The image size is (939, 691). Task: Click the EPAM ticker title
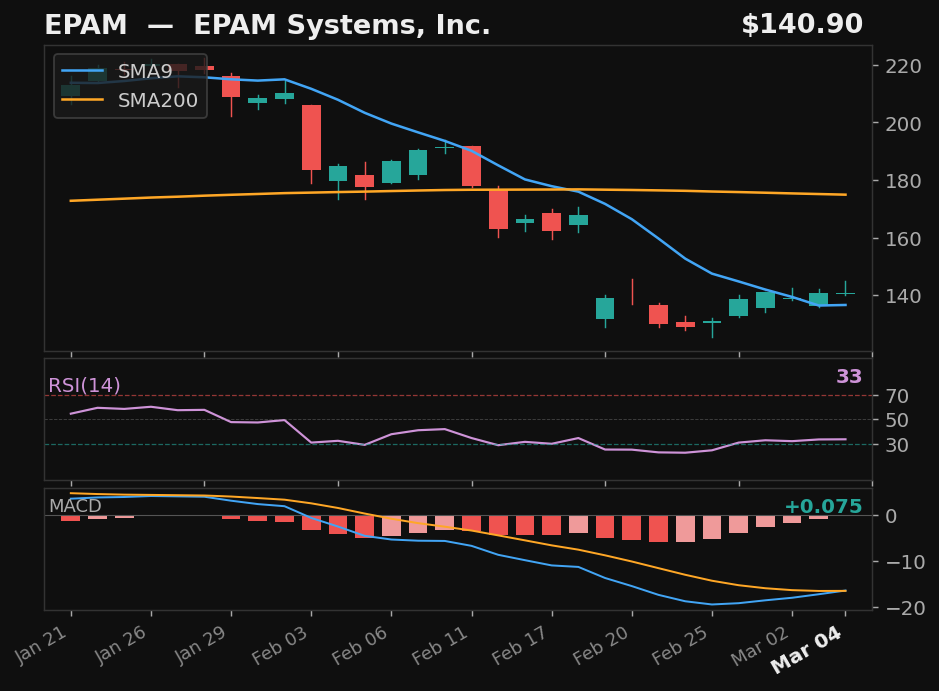point(83,24)
